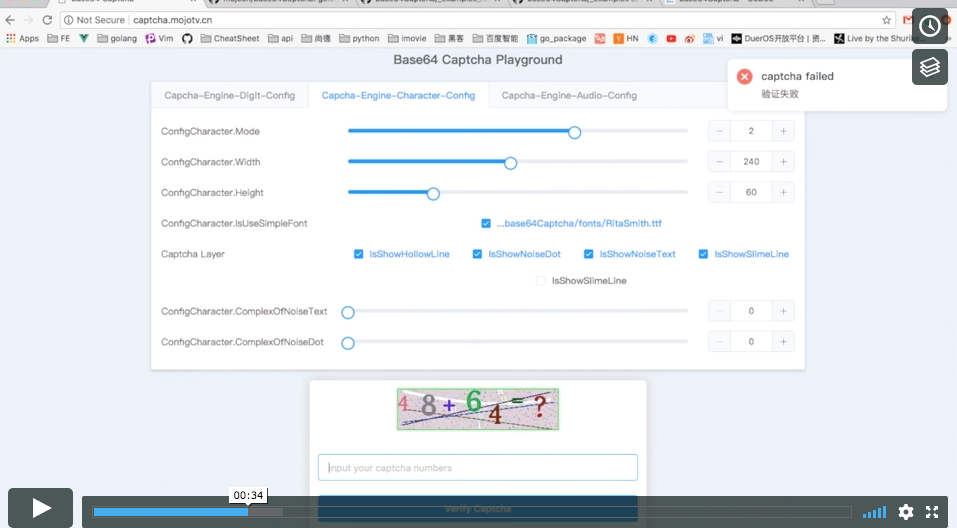This screenshot has width=957, height=528.
Task: Click the ConfigCharacter.Height slider handle
Action: pyautogui.click(x=433, y=193)
